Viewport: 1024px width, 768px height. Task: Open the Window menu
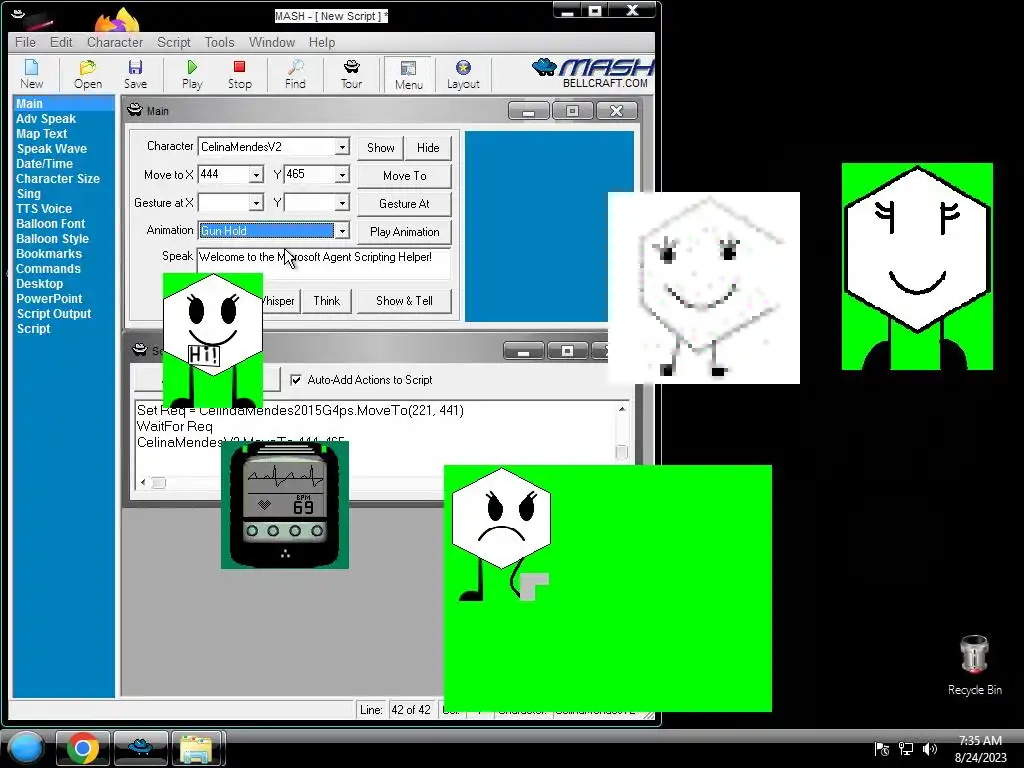click(272, 42)
